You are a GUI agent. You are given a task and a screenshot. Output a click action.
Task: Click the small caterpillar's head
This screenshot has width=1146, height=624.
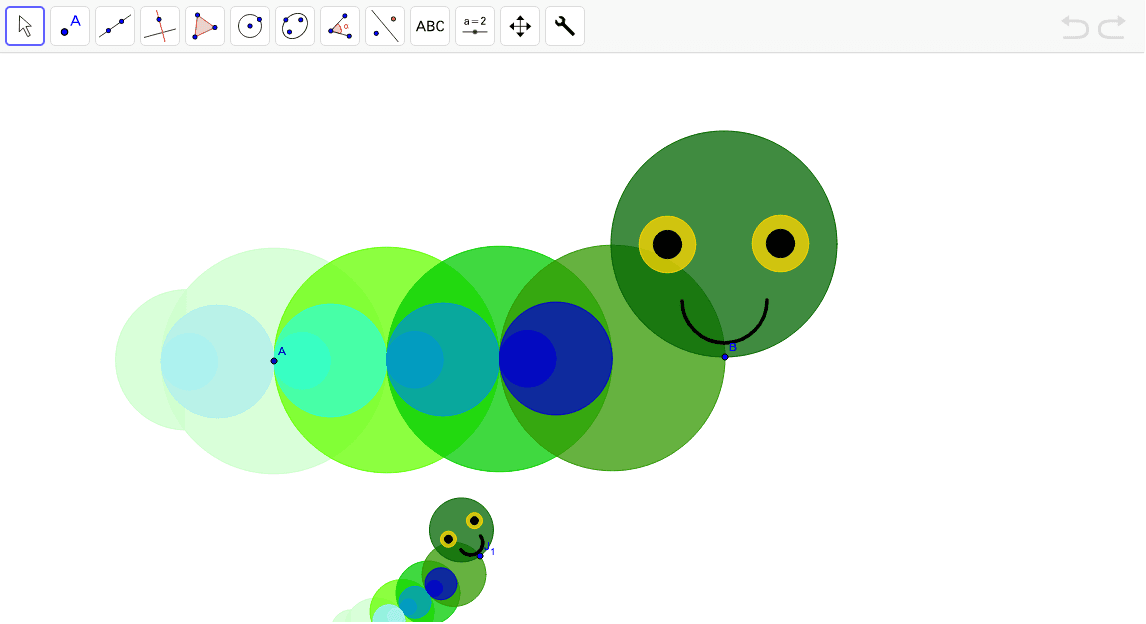pyautogui.click(x=461, y=530)
